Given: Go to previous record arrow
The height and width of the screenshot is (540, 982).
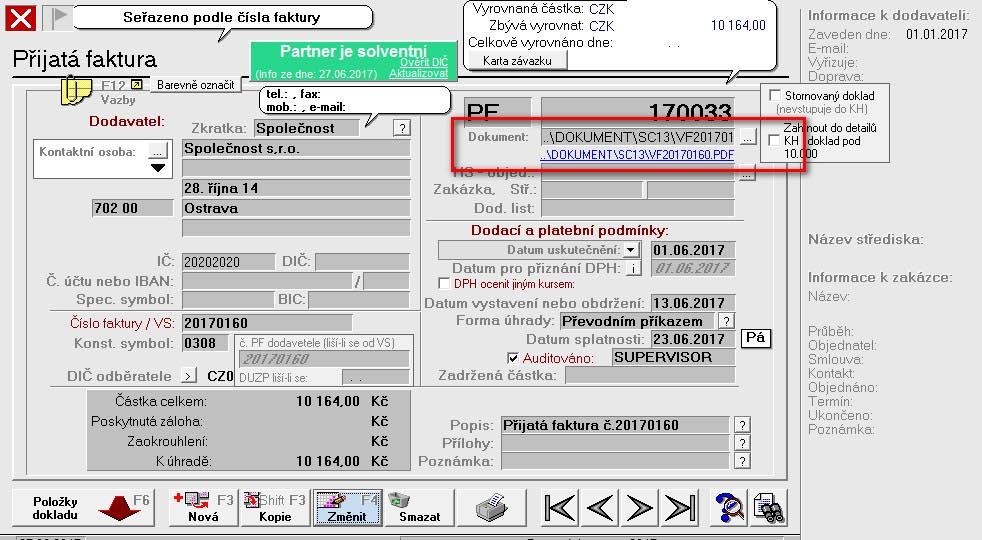Looking at the screenshot, I should 600,507.
